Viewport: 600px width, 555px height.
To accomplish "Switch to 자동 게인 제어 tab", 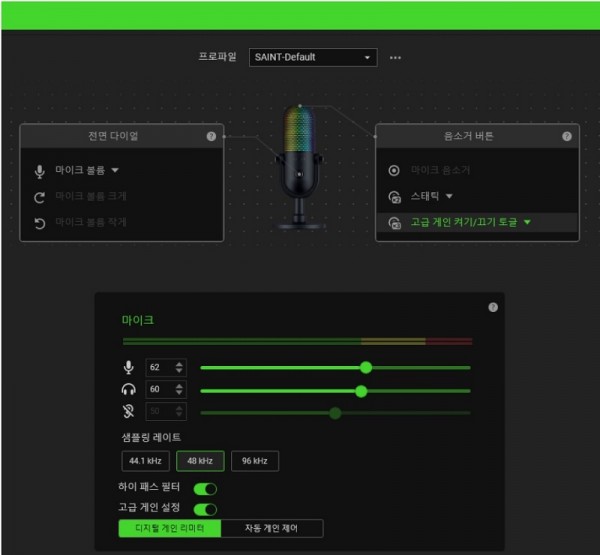I will coord(272,528).
